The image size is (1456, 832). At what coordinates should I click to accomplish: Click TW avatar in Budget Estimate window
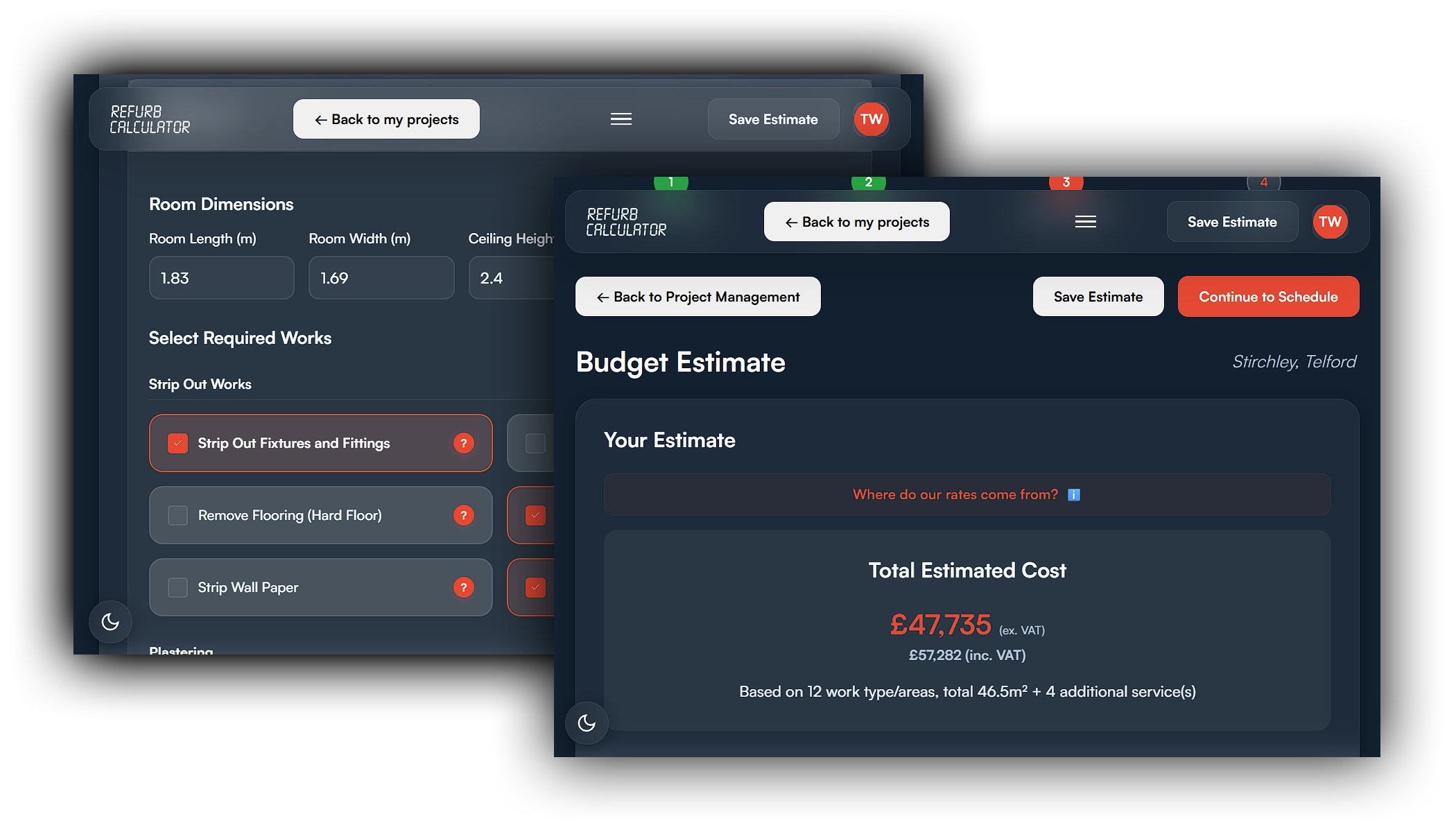[x=1329, y=222]
